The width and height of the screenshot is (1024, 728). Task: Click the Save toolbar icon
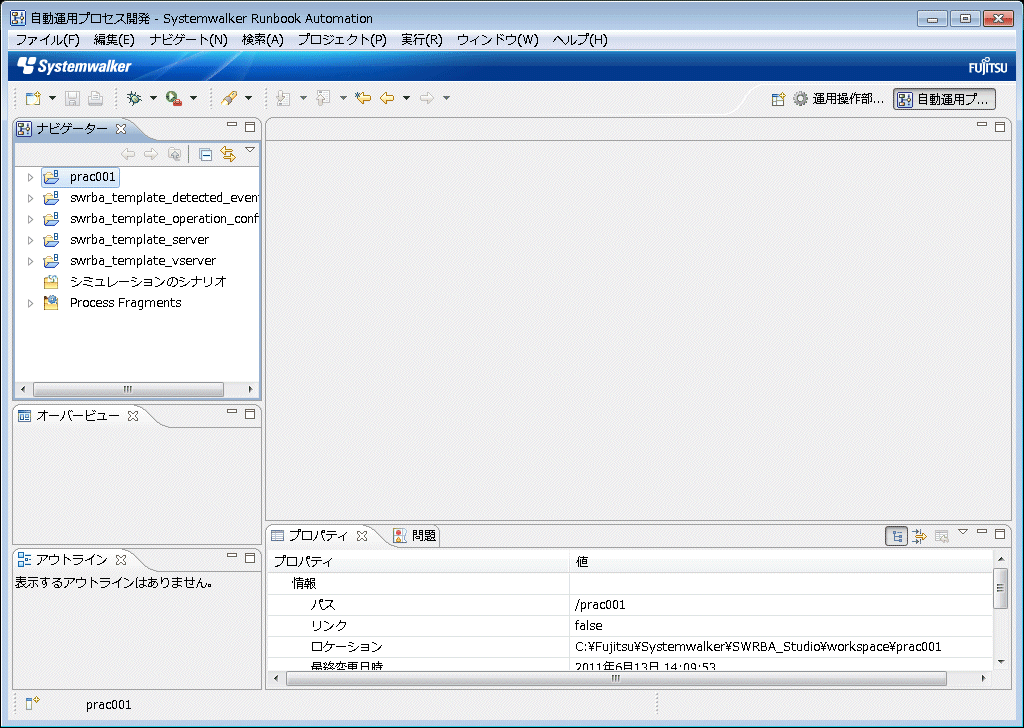72,98
